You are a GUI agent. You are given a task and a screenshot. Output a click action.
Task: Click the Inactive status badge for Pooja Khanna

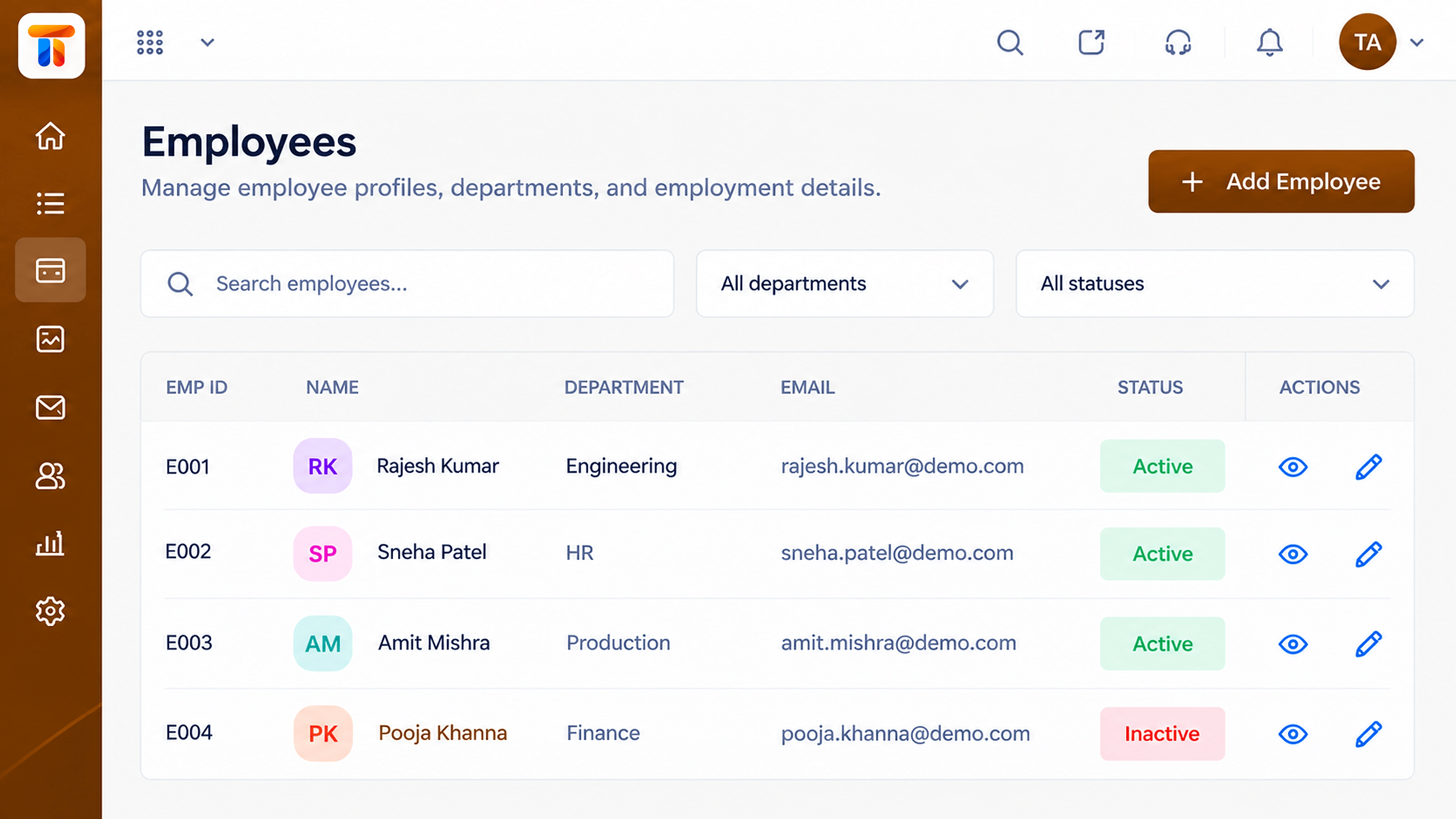1163,734
